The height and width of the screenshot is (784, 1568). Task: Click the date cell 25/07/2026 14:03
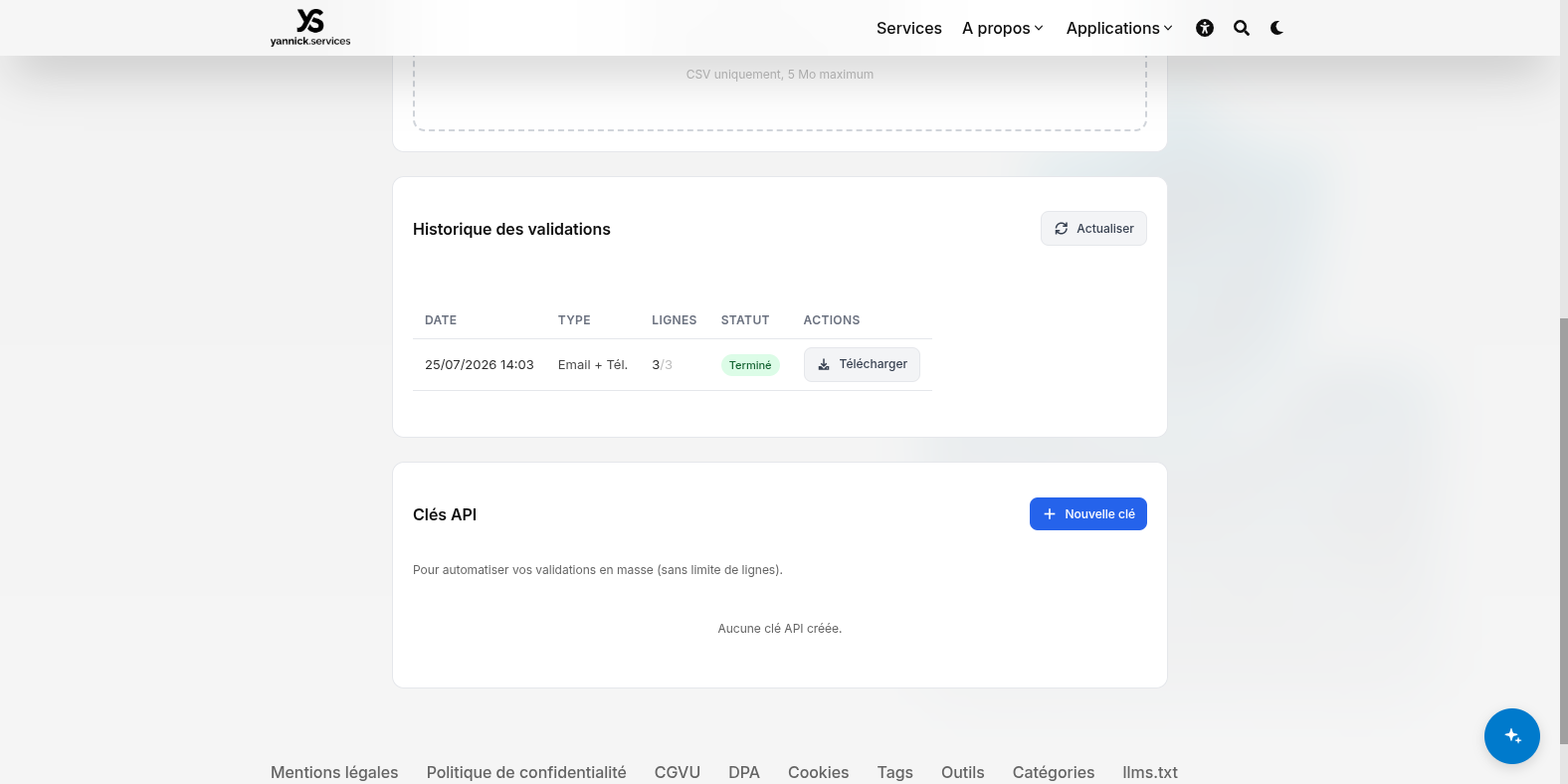click(x=480, y=365)
